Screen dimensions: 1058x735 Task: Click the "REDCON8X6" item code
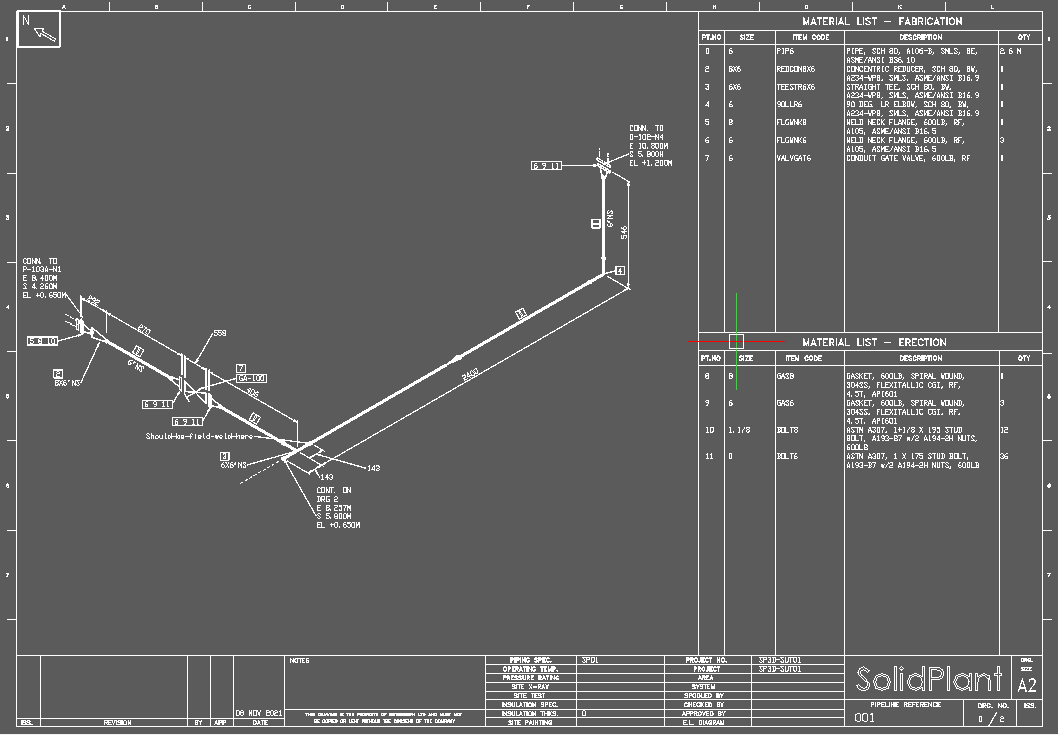(x=796, y=70)
